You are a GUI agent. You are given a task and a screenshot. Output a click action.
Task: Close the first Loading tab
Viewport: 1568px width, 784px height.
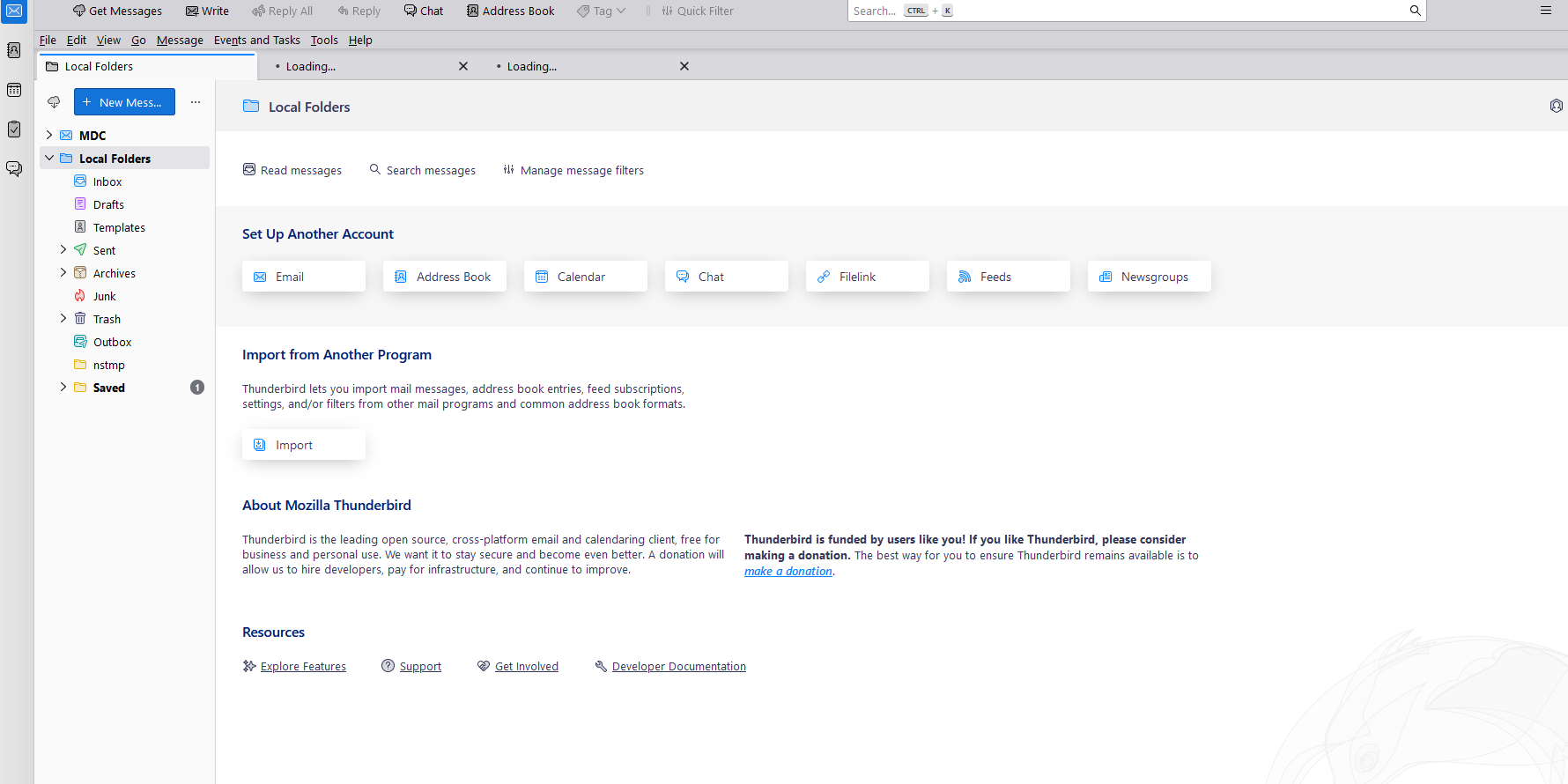[x=463, y=66]
